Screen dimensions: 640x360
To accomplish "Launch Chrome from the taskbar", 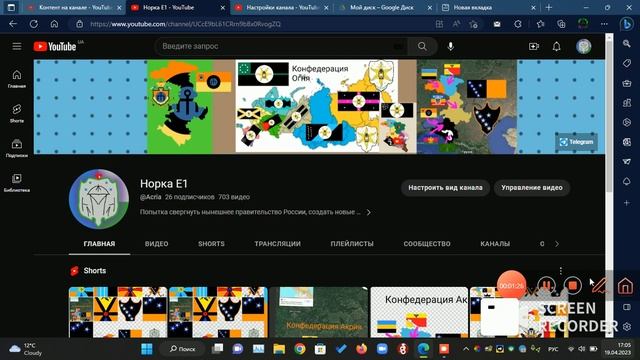I will (300, 349).
